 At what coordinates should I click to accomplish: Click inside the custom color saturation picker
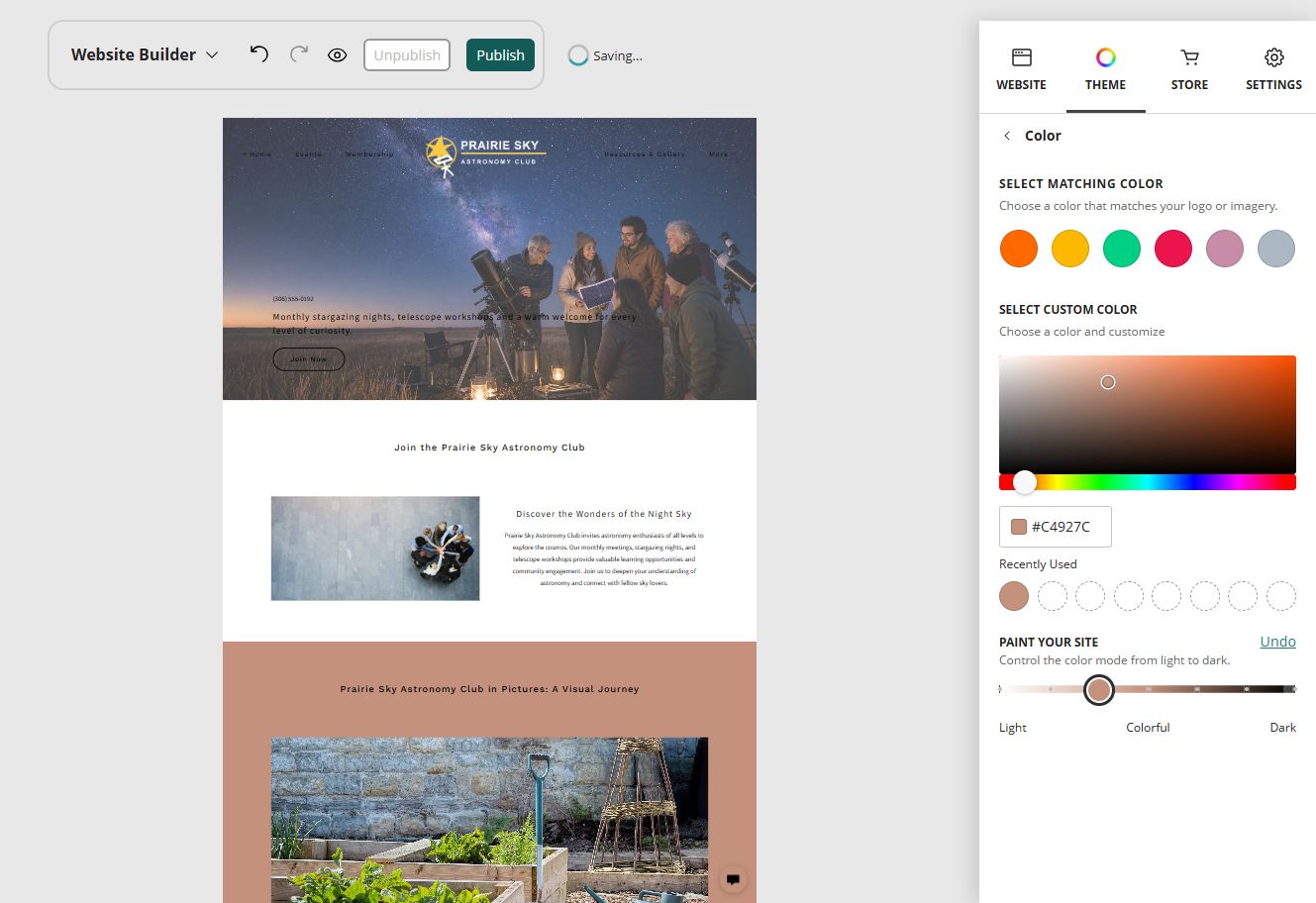[x=1148, y=415]
